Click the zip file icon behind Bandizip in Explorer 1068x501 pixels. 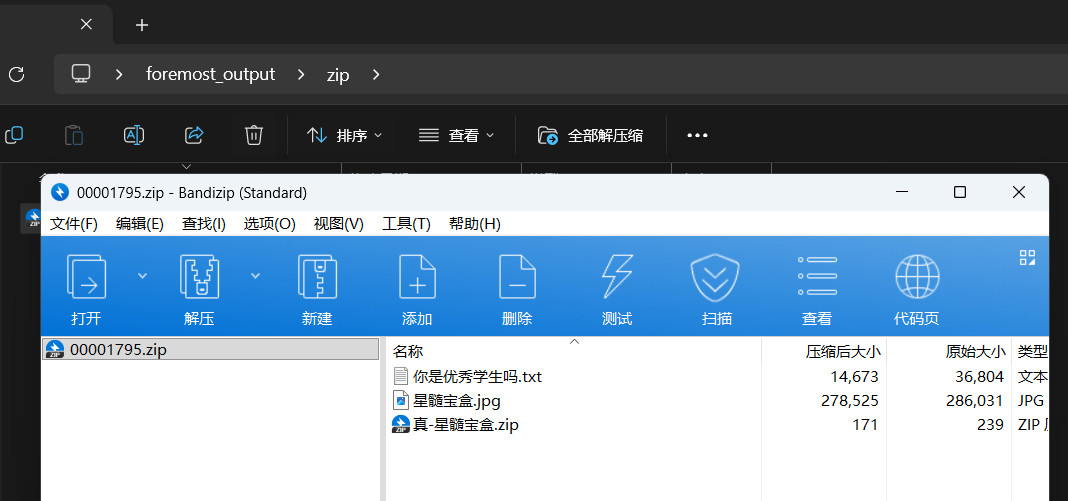[x=32, y=218]
